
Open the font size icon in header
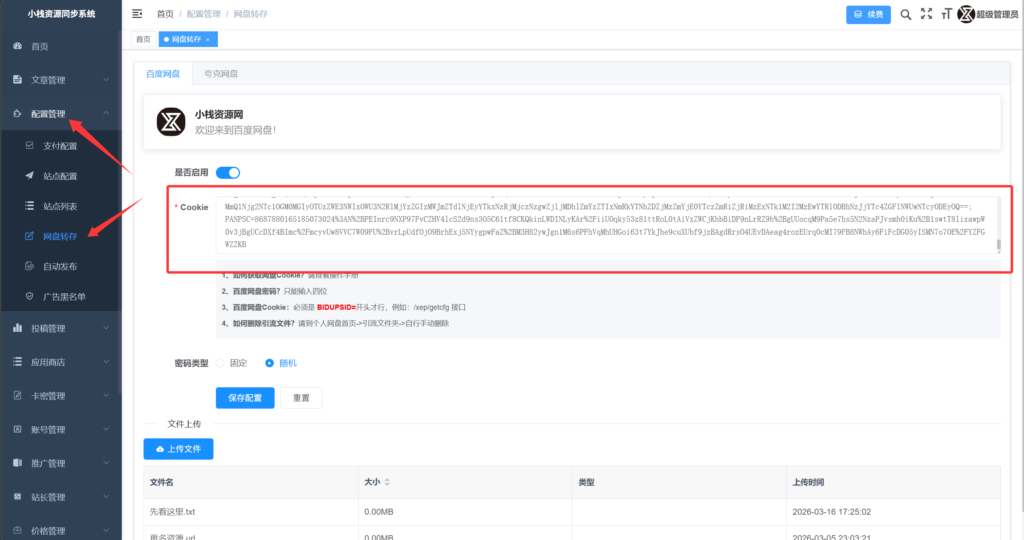pos(946,14)
